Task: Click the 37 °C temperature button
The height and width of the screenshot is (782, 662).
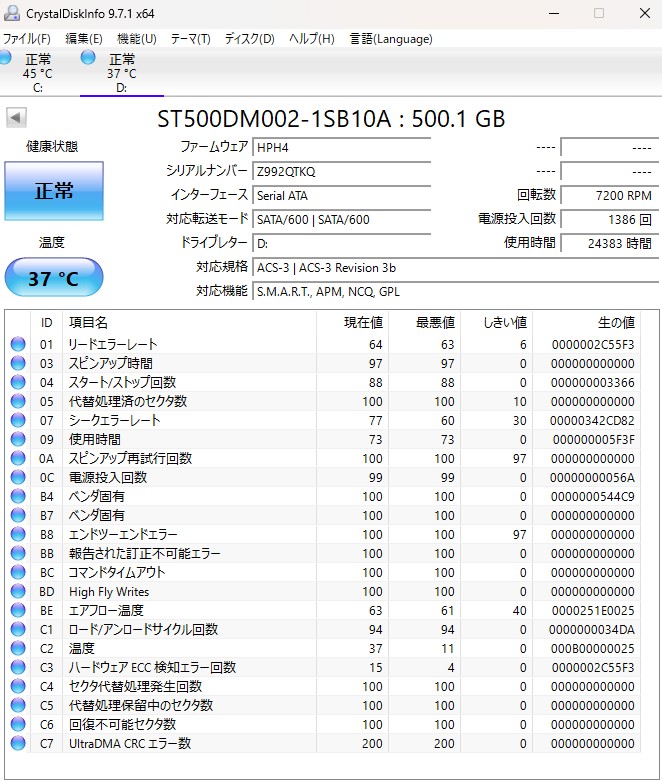Action: coord(54,277)
